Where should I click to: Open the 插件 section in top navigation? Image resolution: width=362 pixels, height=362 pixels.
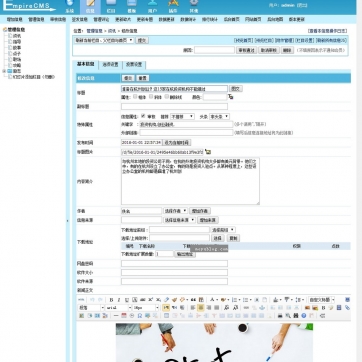[173, 7]
